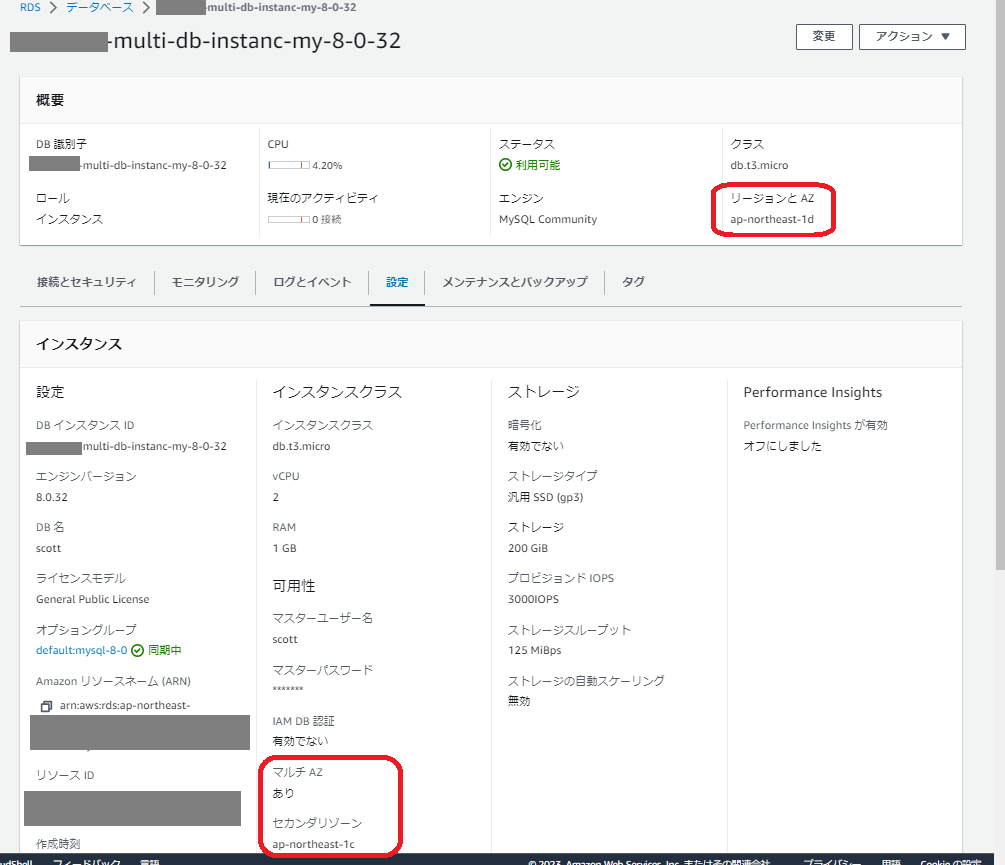This screenshot has height=865, width=1005.
Task: Select the 汎用 SSD (gp3) storage type
Action: pyautogui.click(x=545, y=497)
